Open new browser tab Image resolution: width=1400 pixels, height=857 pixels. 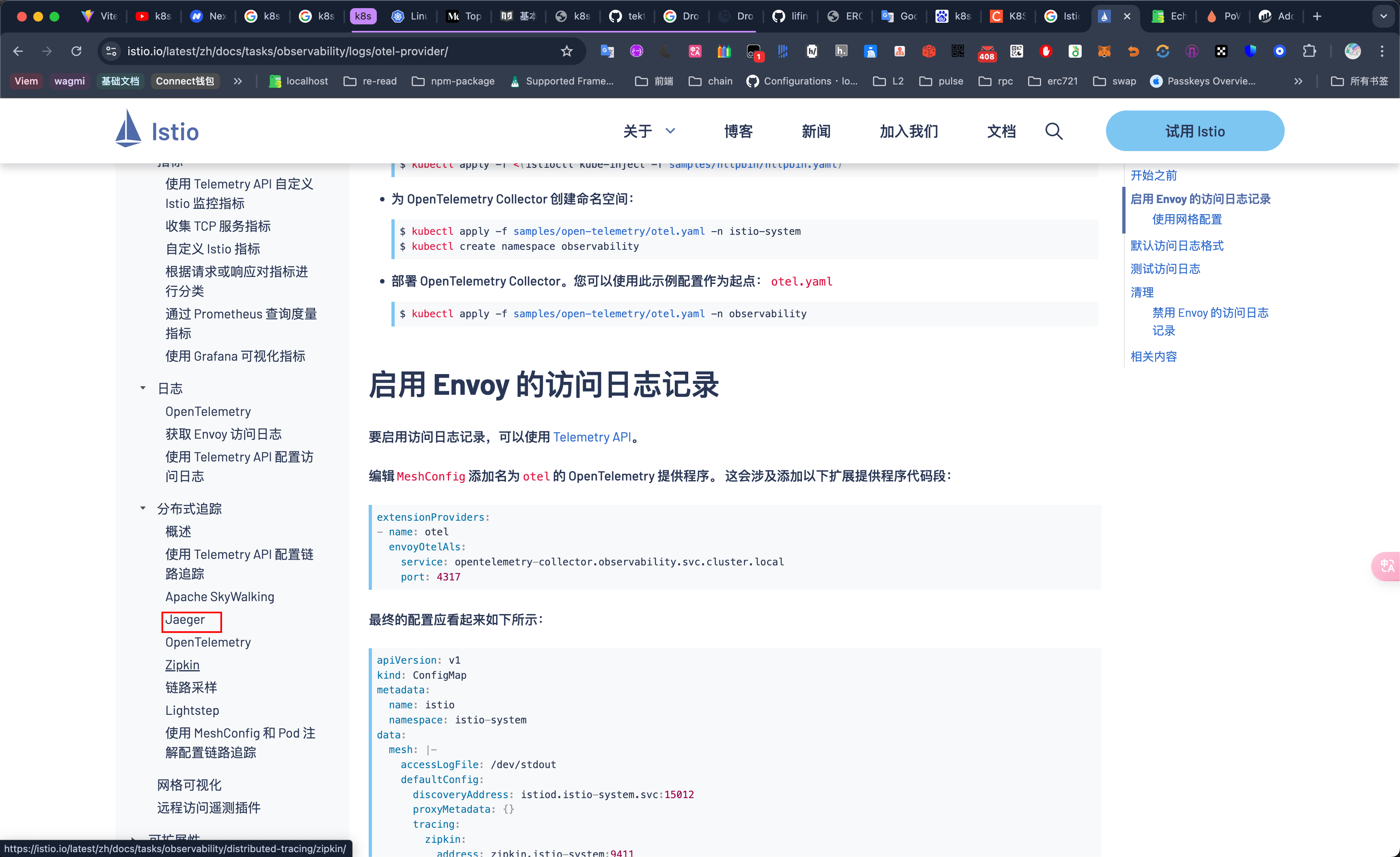1317,16
